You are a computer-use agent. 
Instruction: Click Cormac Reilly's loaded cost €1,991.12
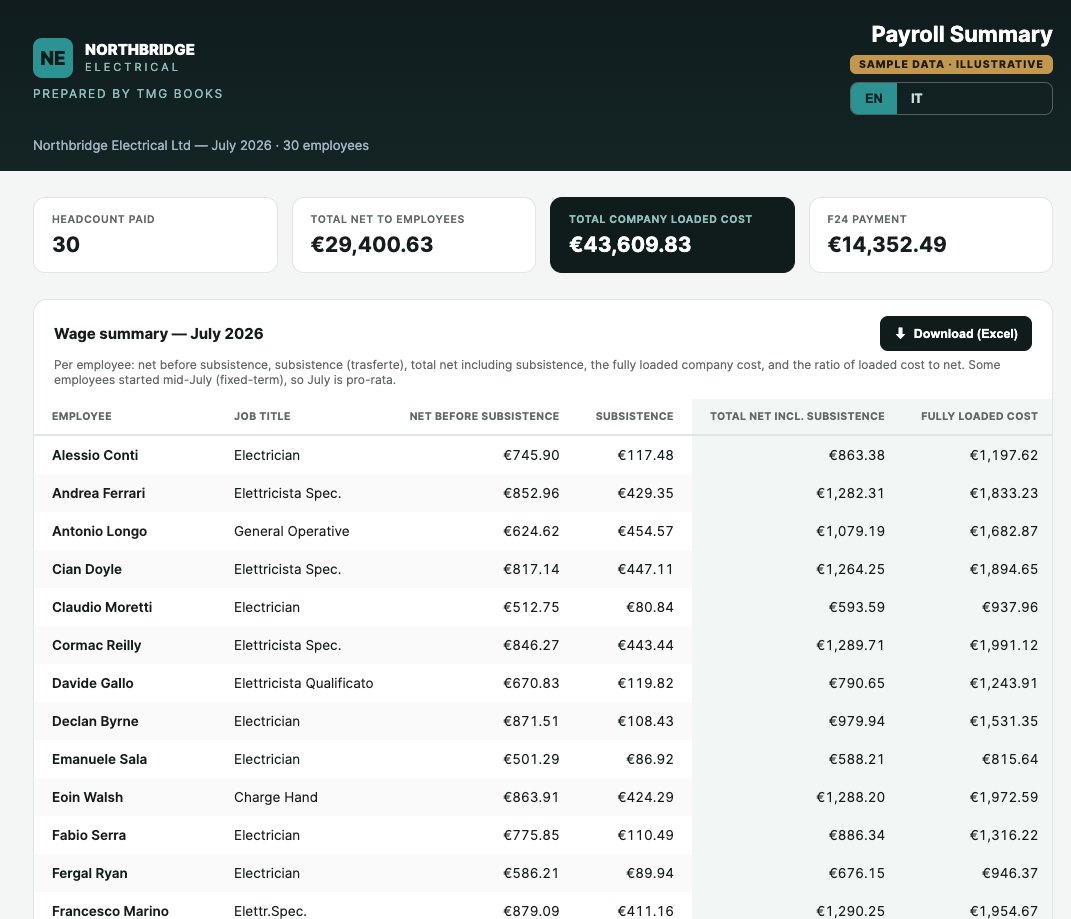1003,645
